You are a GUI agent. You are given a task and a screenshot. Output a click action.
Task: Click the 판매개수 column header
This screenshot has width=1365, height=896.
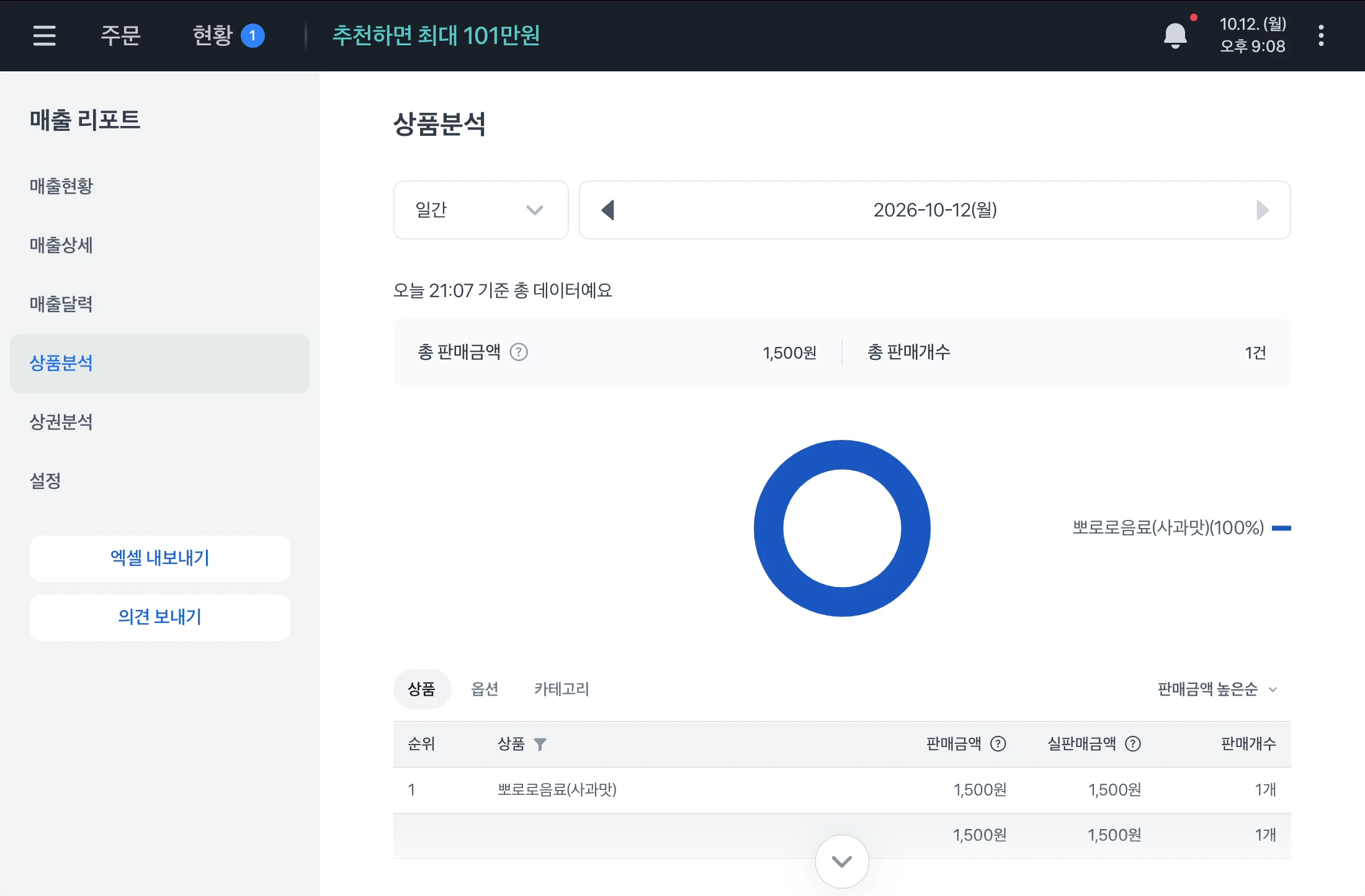(x=1248, y=743)
